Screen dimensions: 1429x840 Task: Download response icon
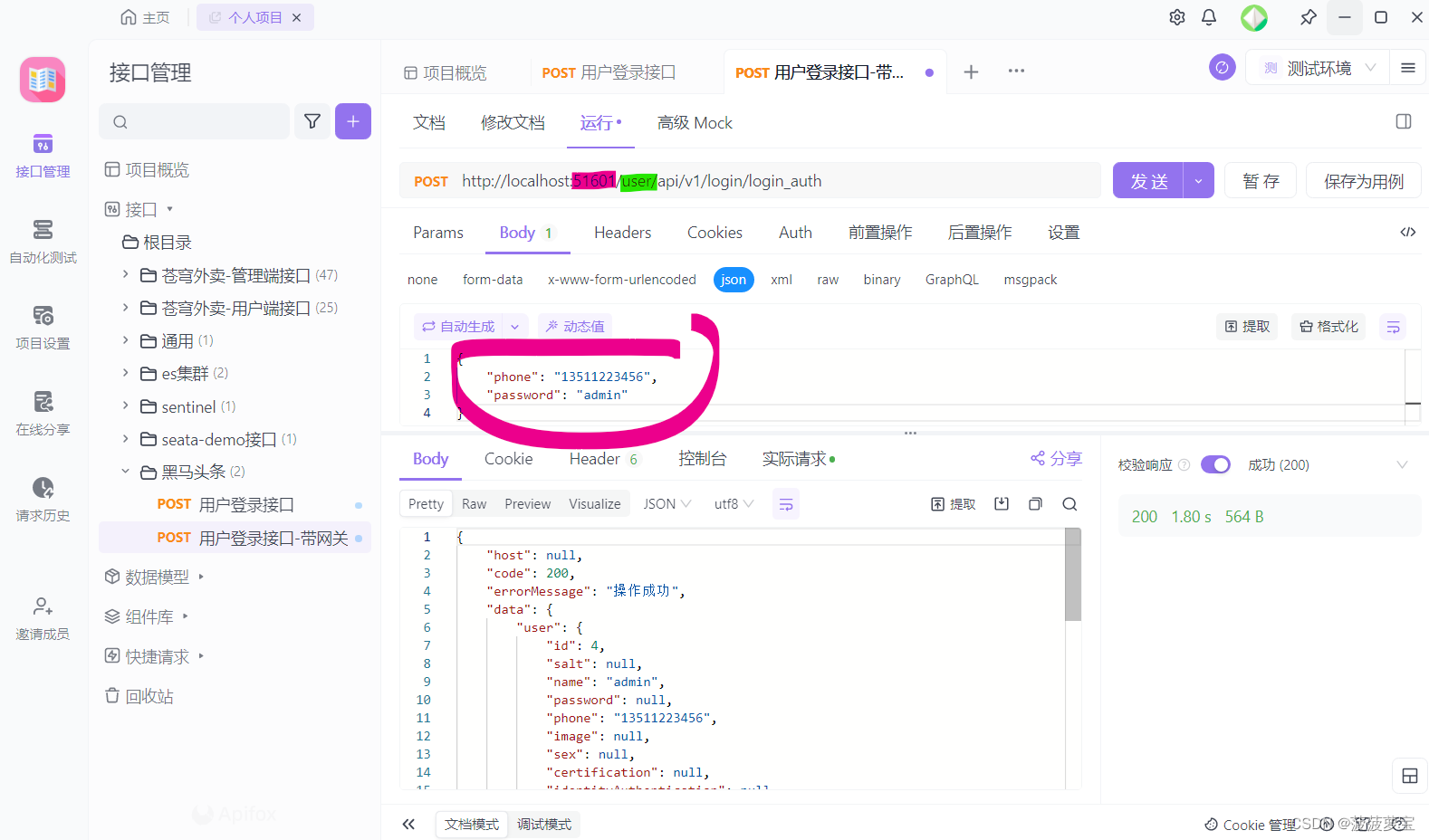point(1002,504)
